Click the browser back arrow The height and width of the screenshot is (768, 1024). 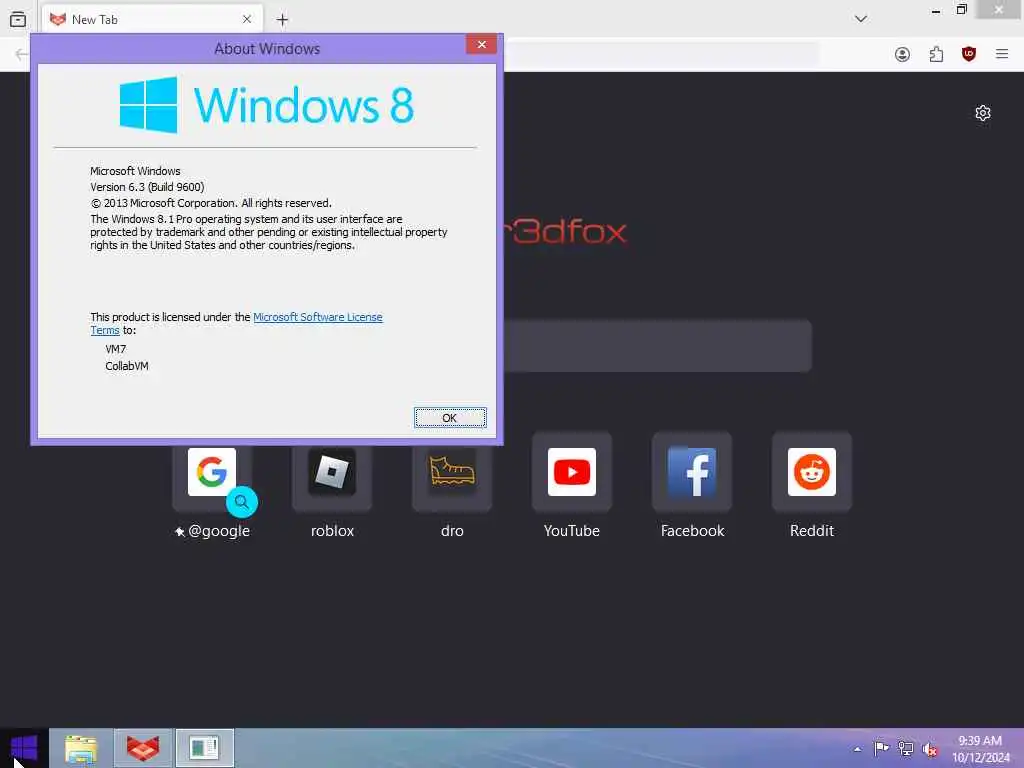coord(21,54)
